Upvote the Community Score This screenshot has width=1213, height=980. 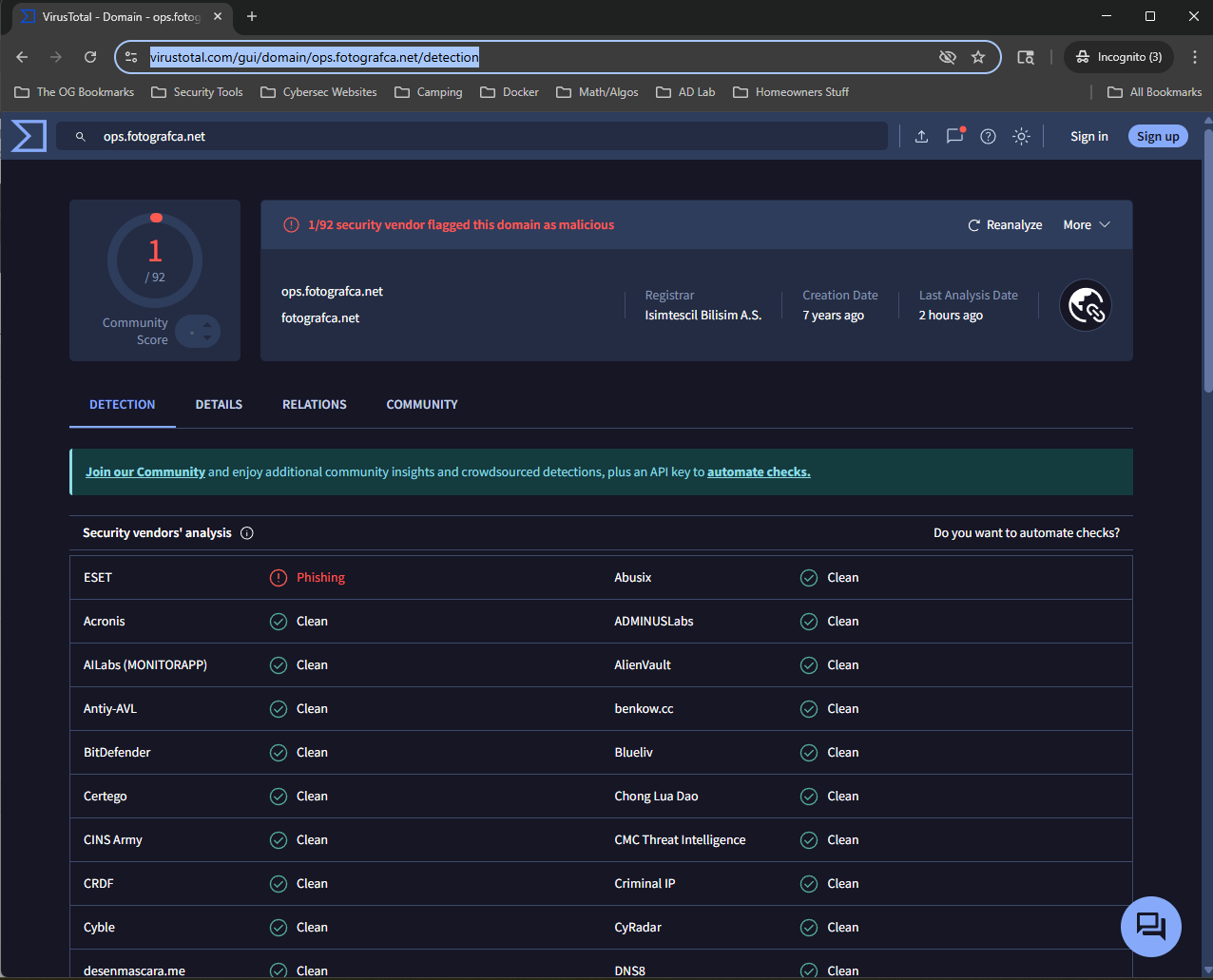tap(205, 325)
